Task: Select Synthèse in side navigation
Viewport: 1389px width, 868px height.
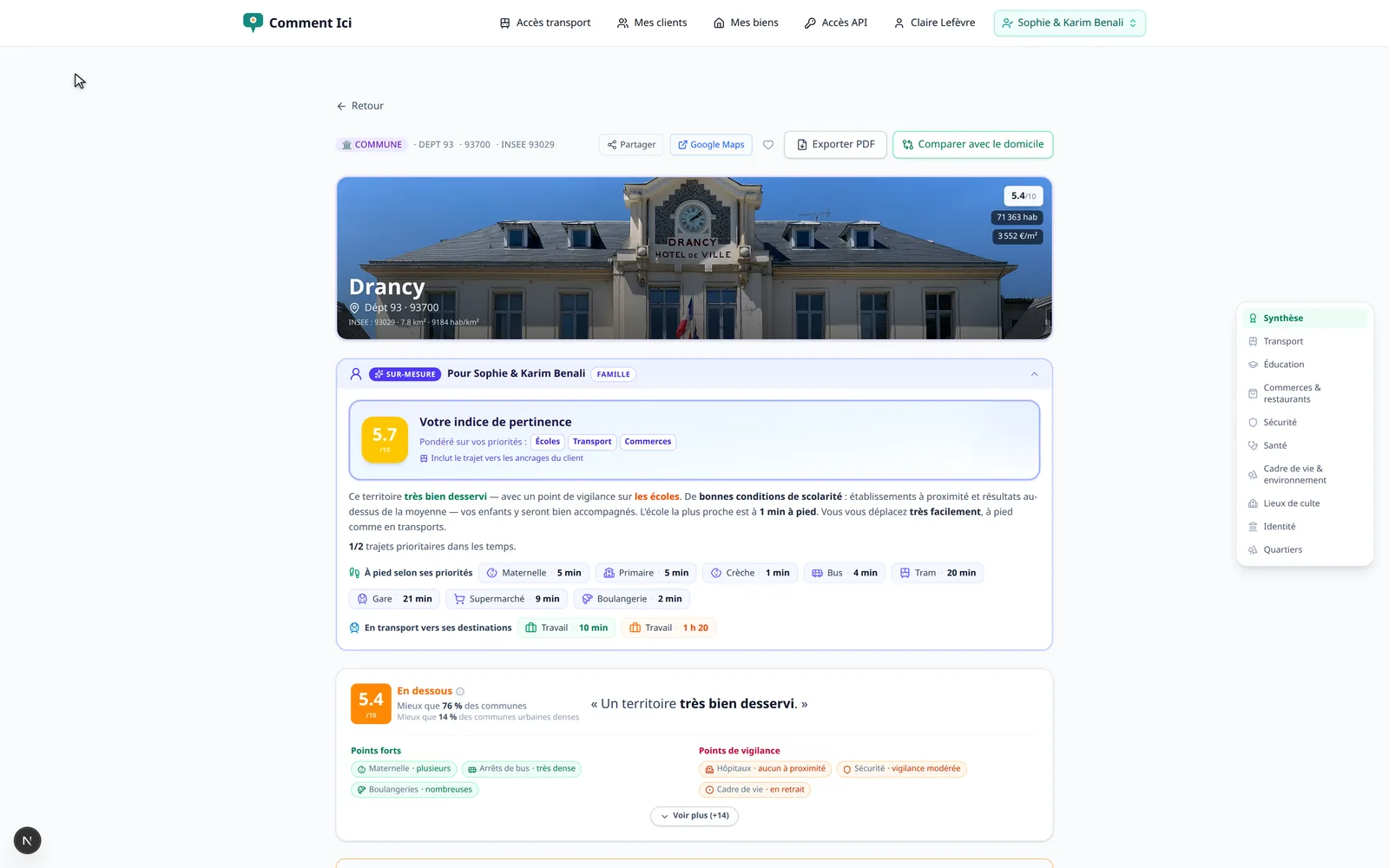Action: pyautogui.click(x=1305, y=319)
